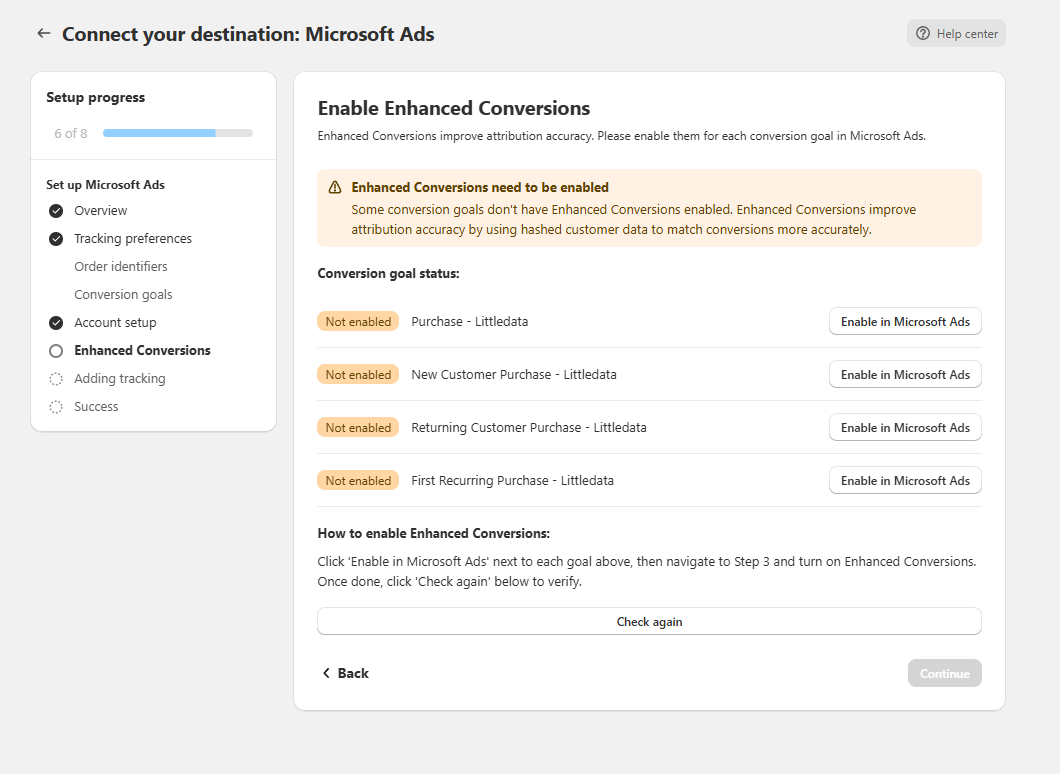The width and height of the screenshot is (1060, 774).
Task: Enable Returning Customer Purchase goal in Microsoft Ads
Action: (905, 428)
